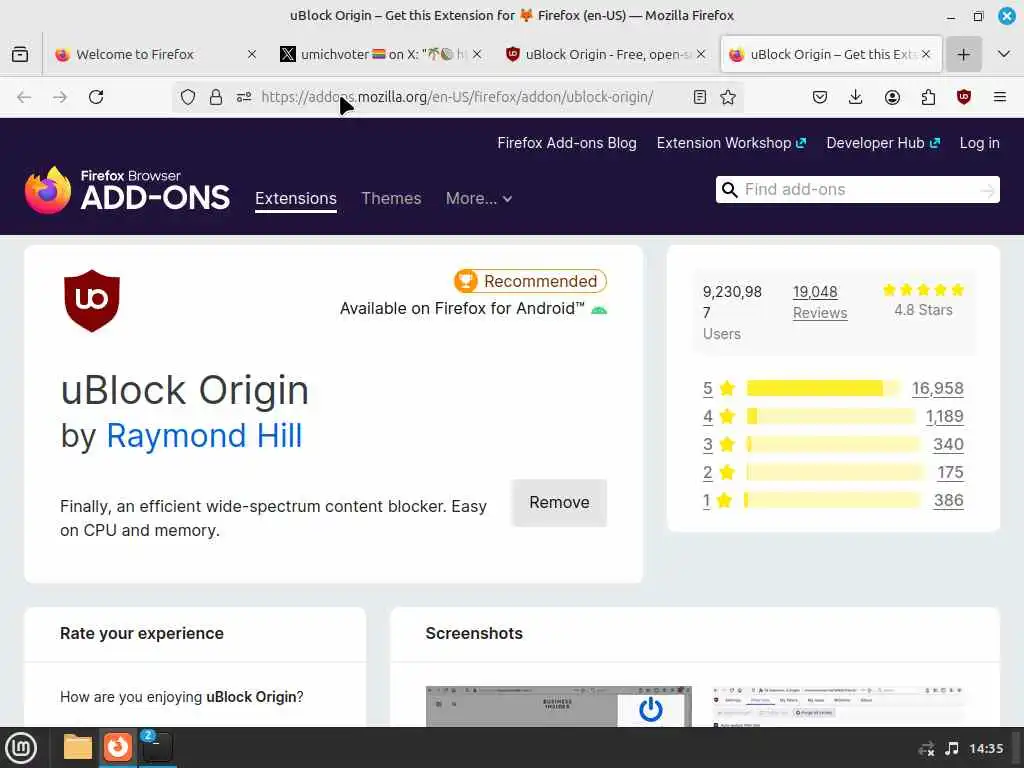Expand the list all tabs chevron

(1004, 54)
